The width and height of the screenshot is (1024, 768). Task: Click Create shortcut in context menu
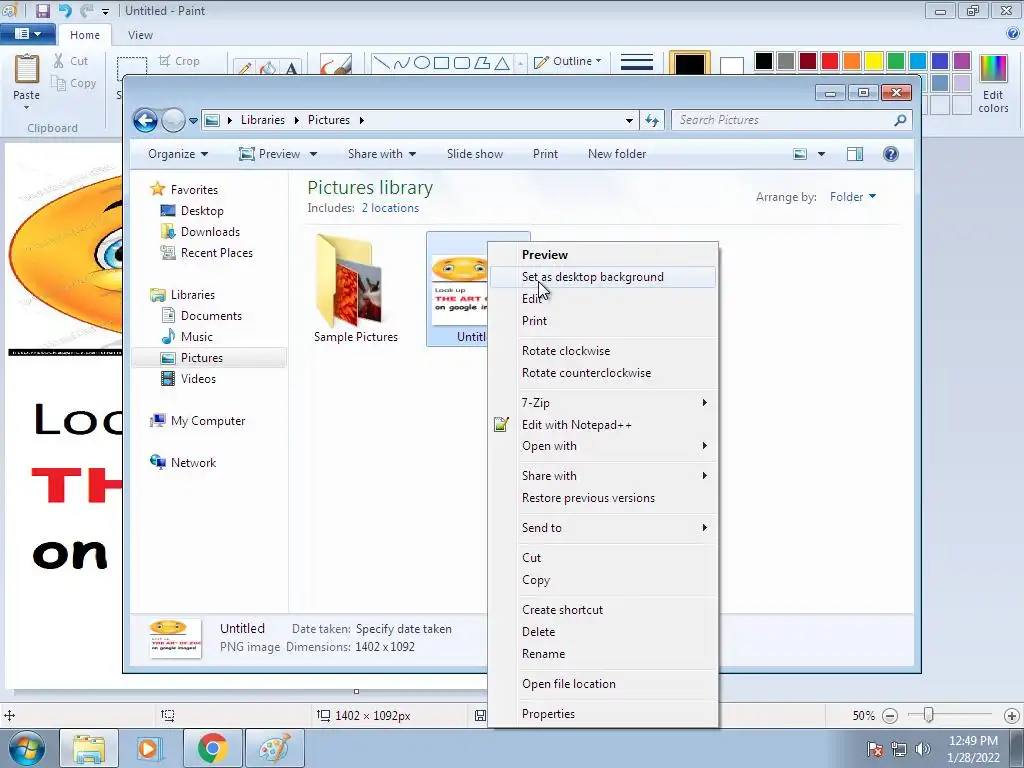coord(602,609)
